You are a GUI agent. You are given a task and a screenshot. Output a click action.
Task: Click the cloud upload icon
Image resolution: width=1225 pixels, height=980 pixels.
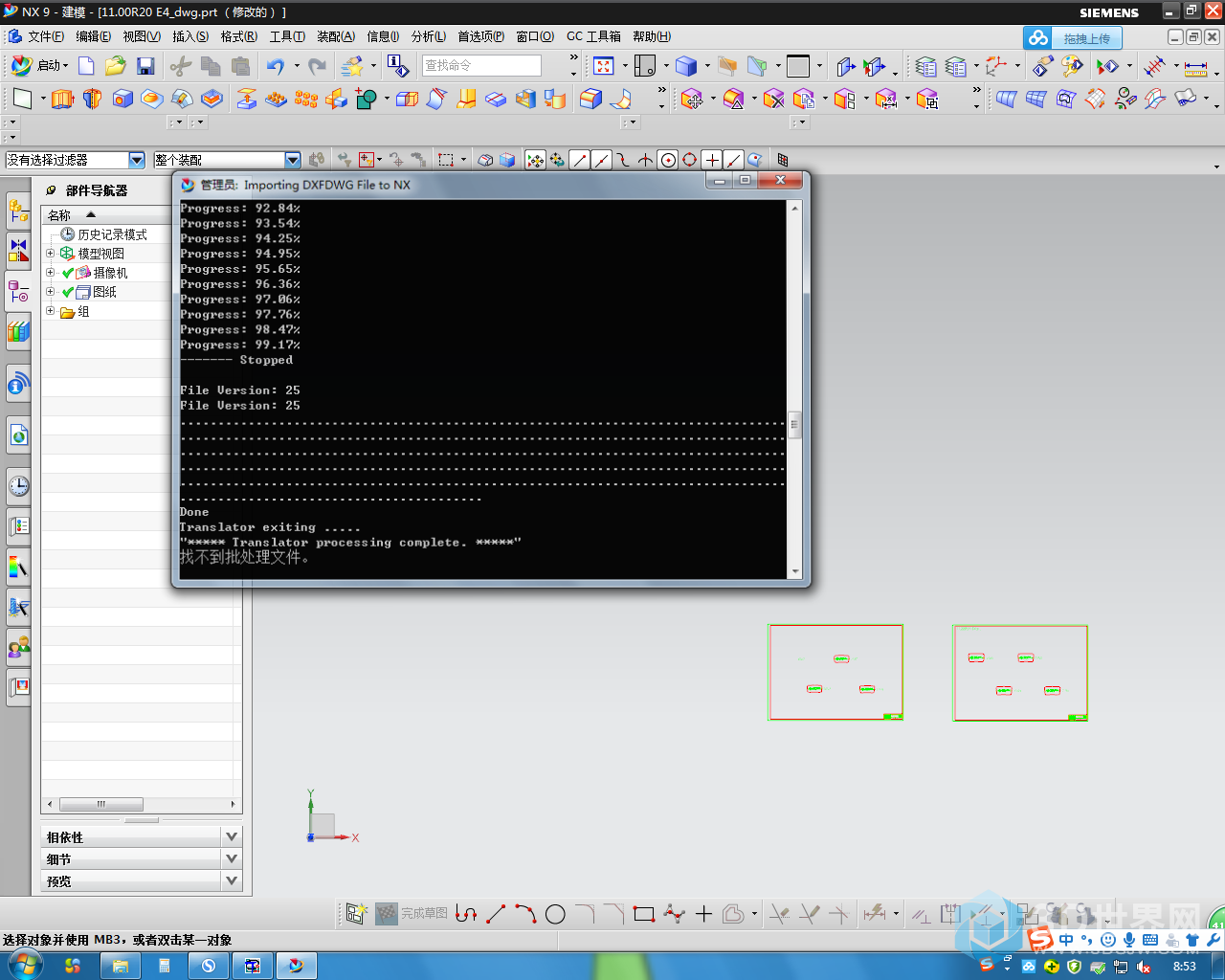click(x=1038, y=37)
